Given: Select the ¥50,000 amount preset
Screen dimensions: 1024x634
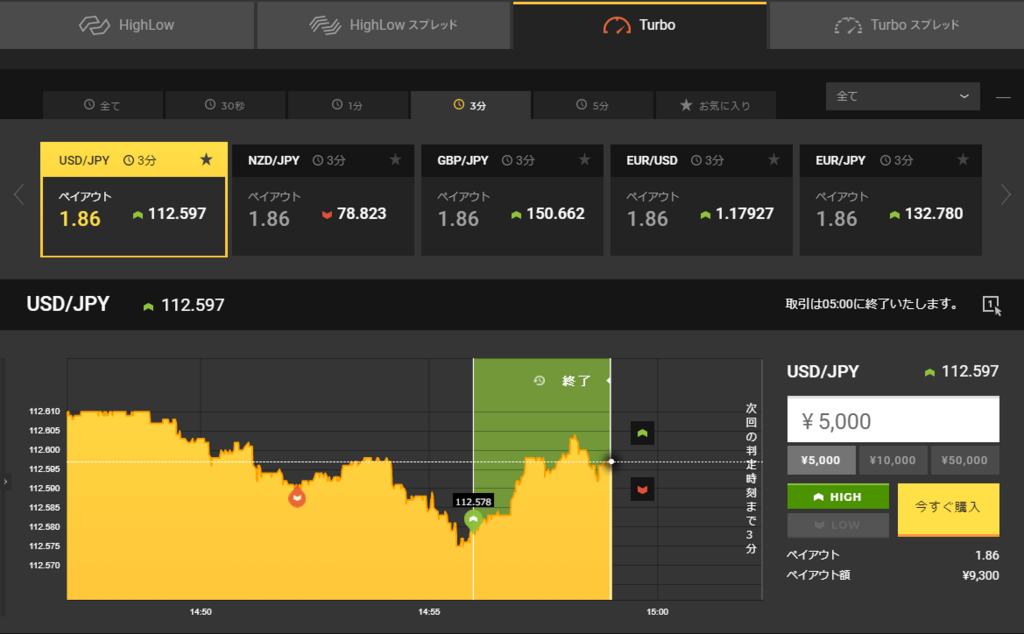Looking at the screenshot, I should (x=964, y=460).
